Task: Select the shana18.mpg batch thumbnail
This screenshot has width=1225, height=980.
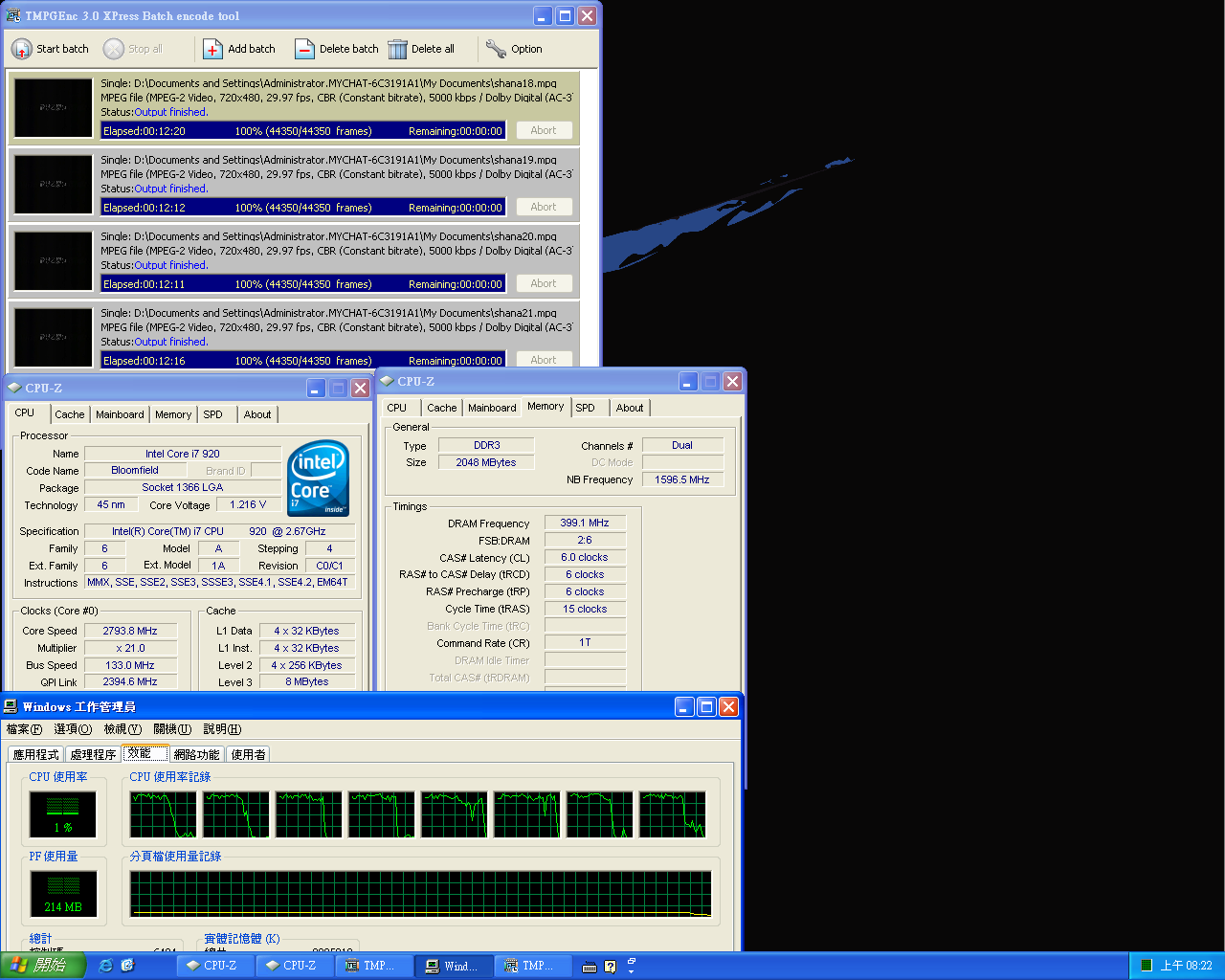Action: [53, 107]
